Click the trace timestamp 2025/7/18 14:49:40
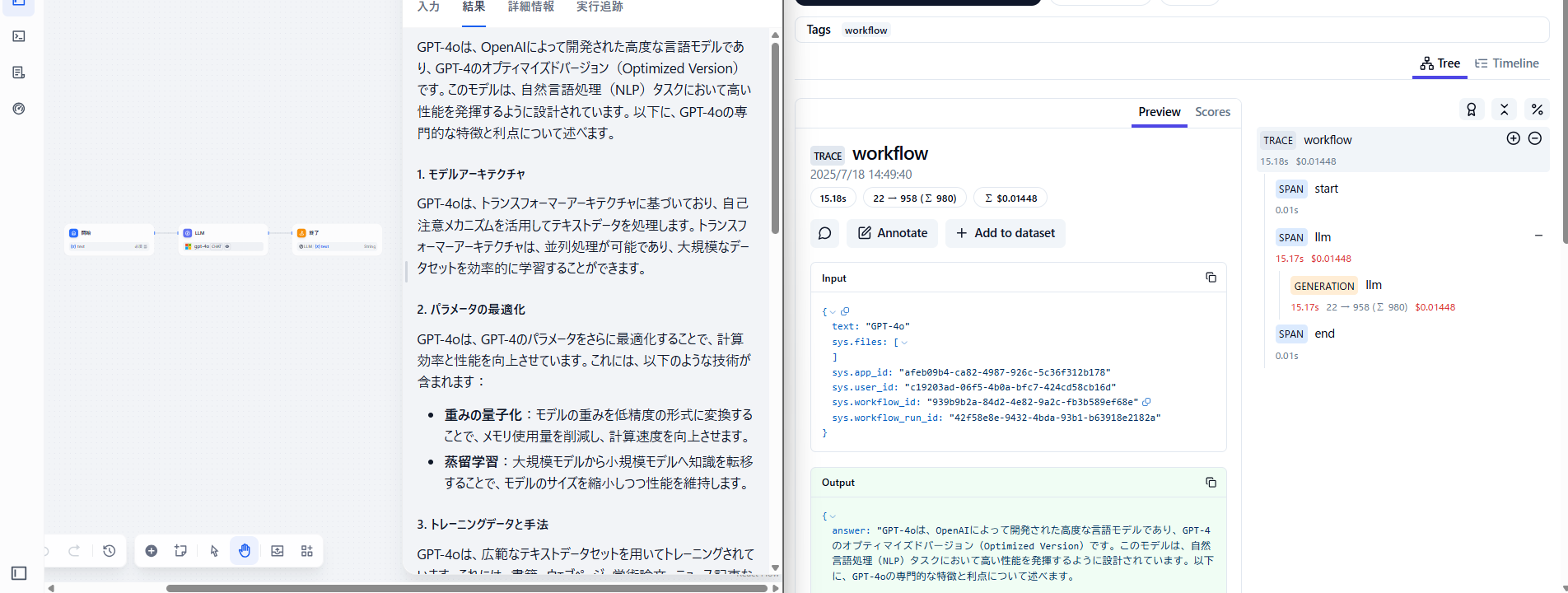This screenshot has width=1568, height=593. pyautogui.click(x=861, y=175)
